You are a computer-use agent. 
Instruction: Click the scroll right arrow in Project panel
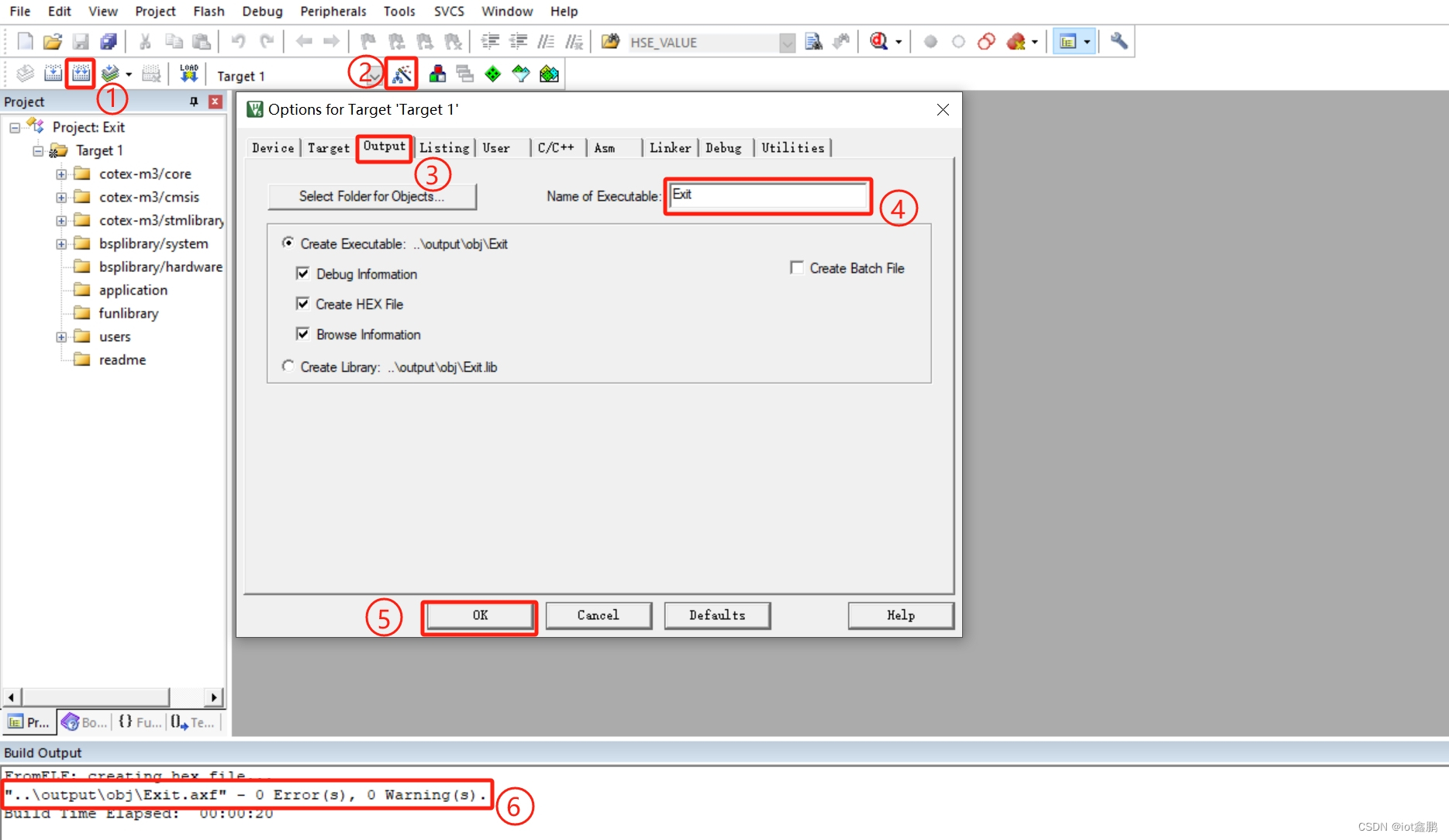tap(214, 697)
